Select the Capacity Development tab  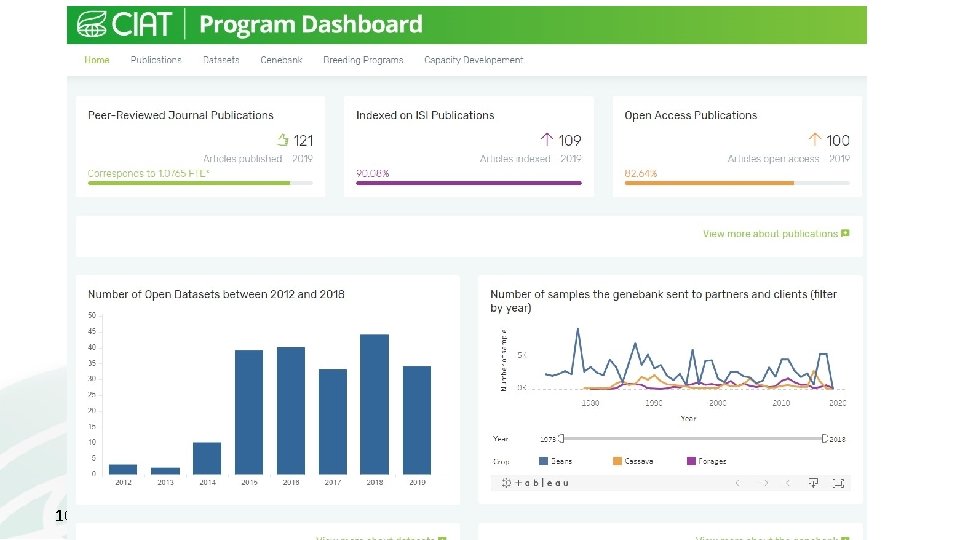click(x=474, y=60)
